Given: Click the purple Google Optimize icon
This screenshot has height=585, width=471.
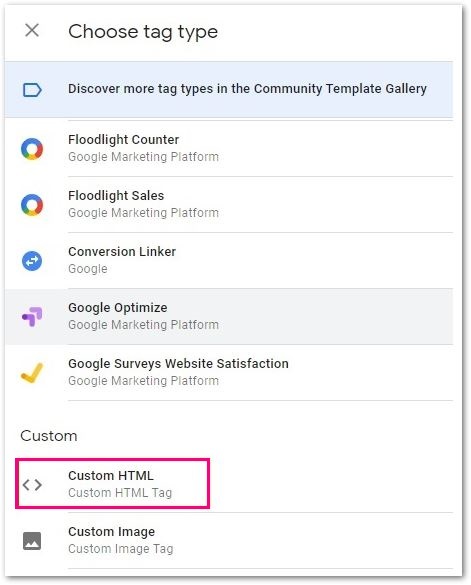Looking at the screenshot, I should tap(32, 317).
